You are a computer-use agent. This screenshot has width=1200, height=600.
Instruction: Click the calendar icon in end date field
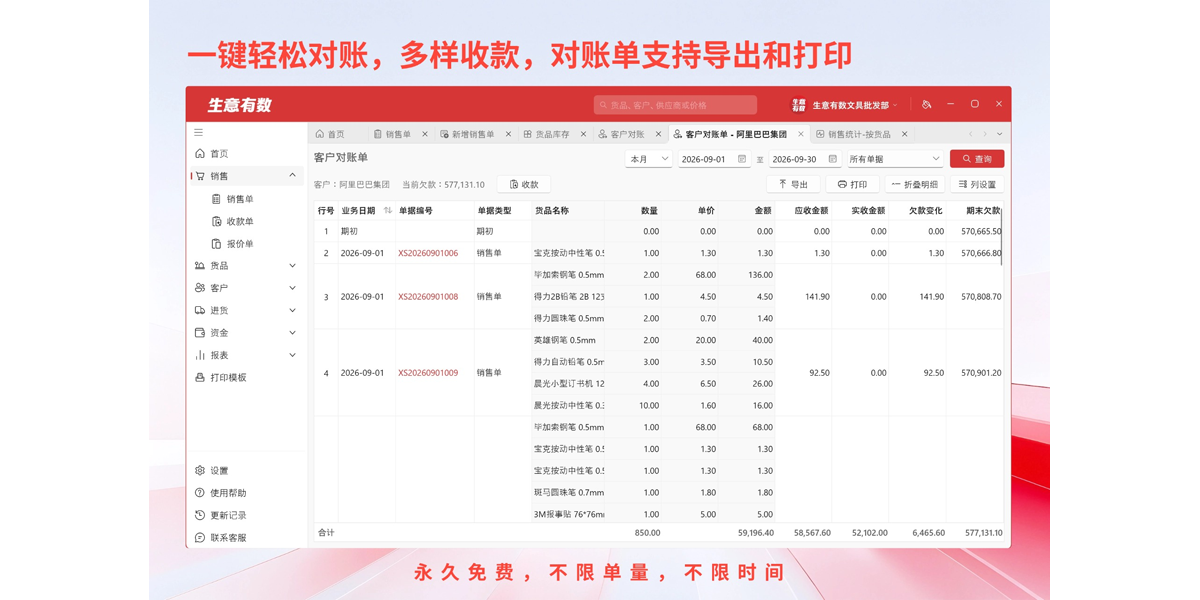[x=832, y=159]
